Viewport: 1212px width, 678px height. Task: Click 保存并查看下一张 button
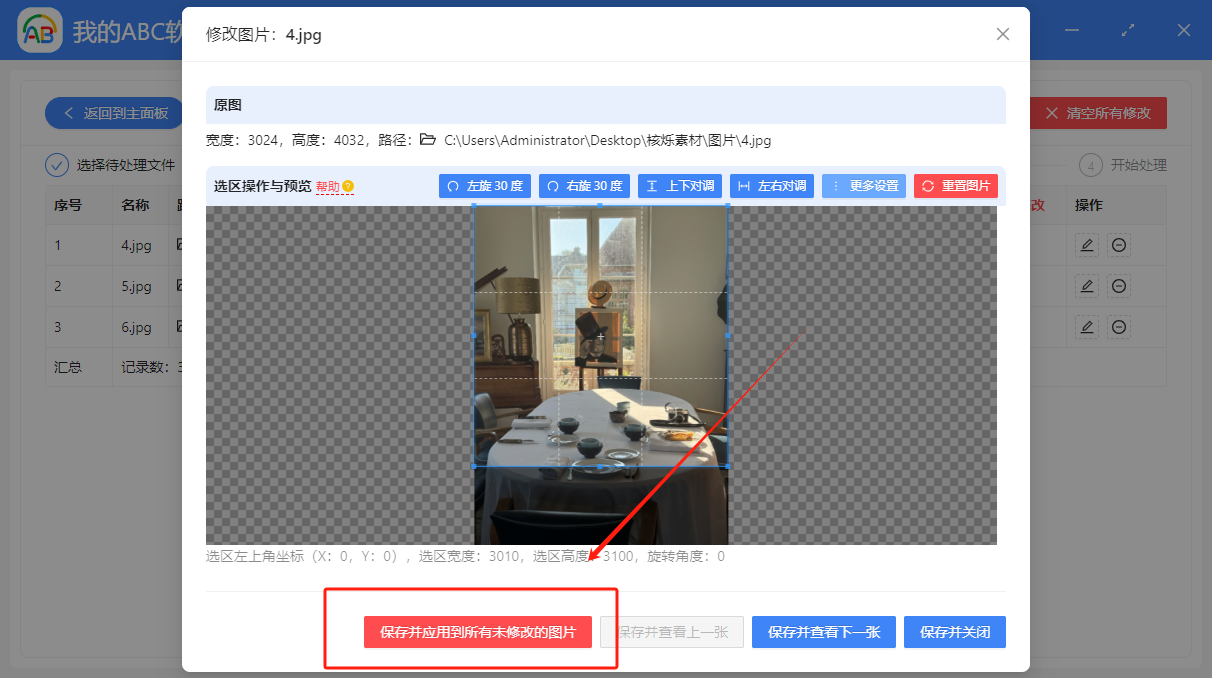[x=824, y=632]
